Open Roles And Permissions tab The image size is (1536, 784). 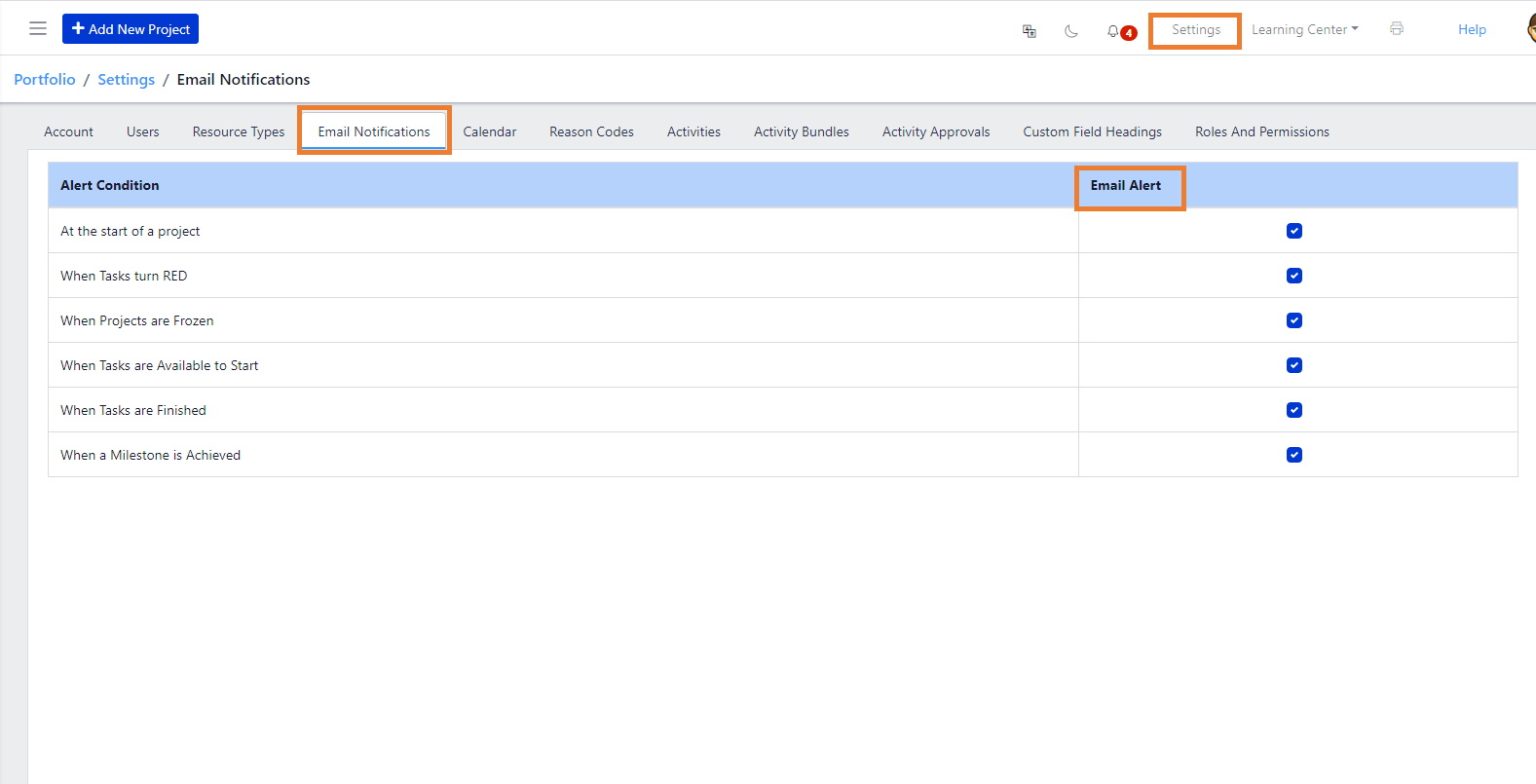(x=1262, y=132)
